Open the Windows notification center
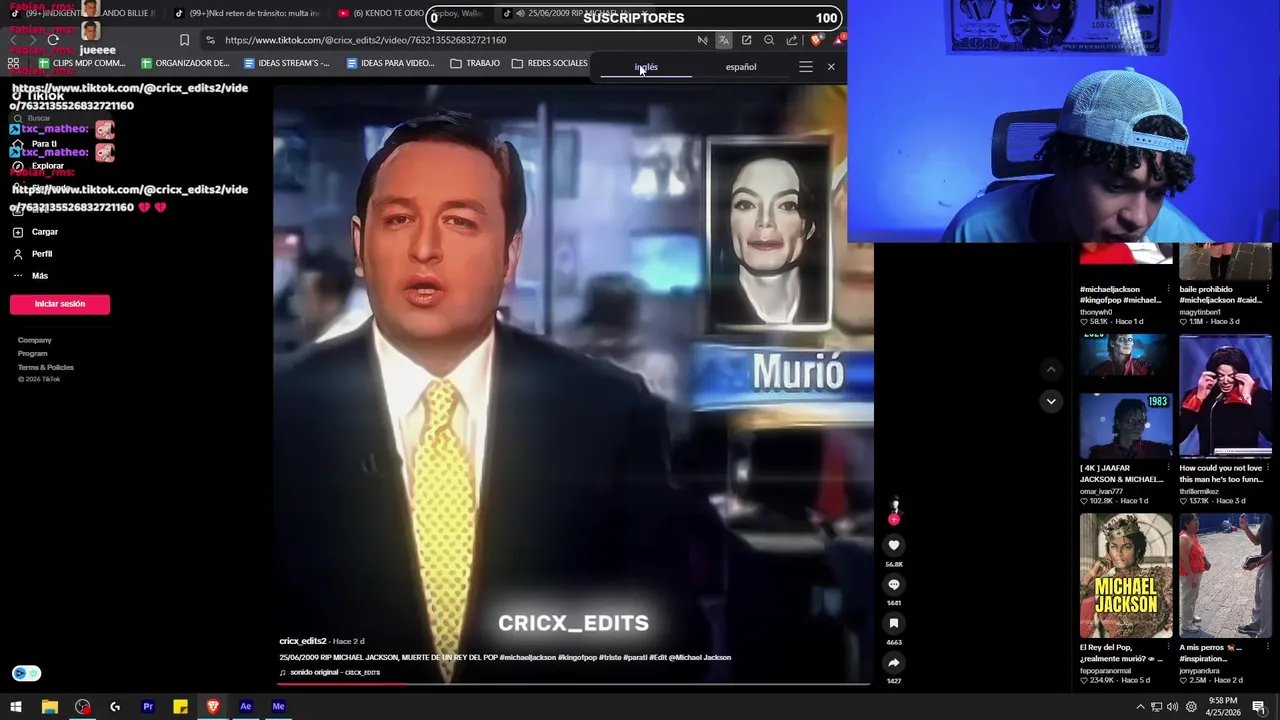The height and width of the screenshot is (720, 1280). pos(1259,707)
